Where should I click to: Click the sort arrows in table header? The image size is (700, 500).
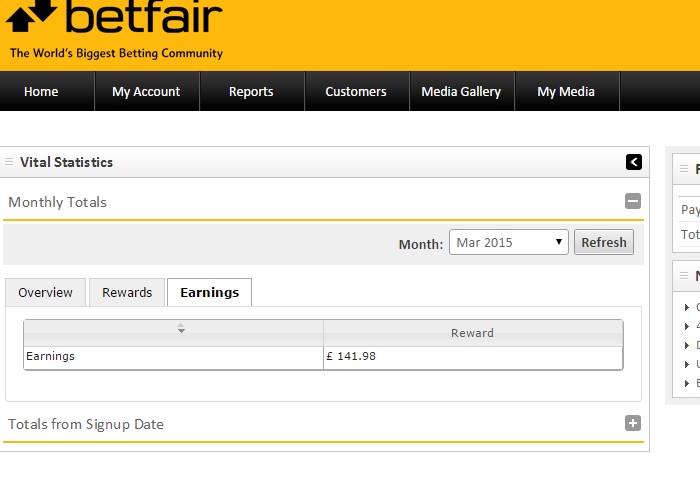[181, 329]
